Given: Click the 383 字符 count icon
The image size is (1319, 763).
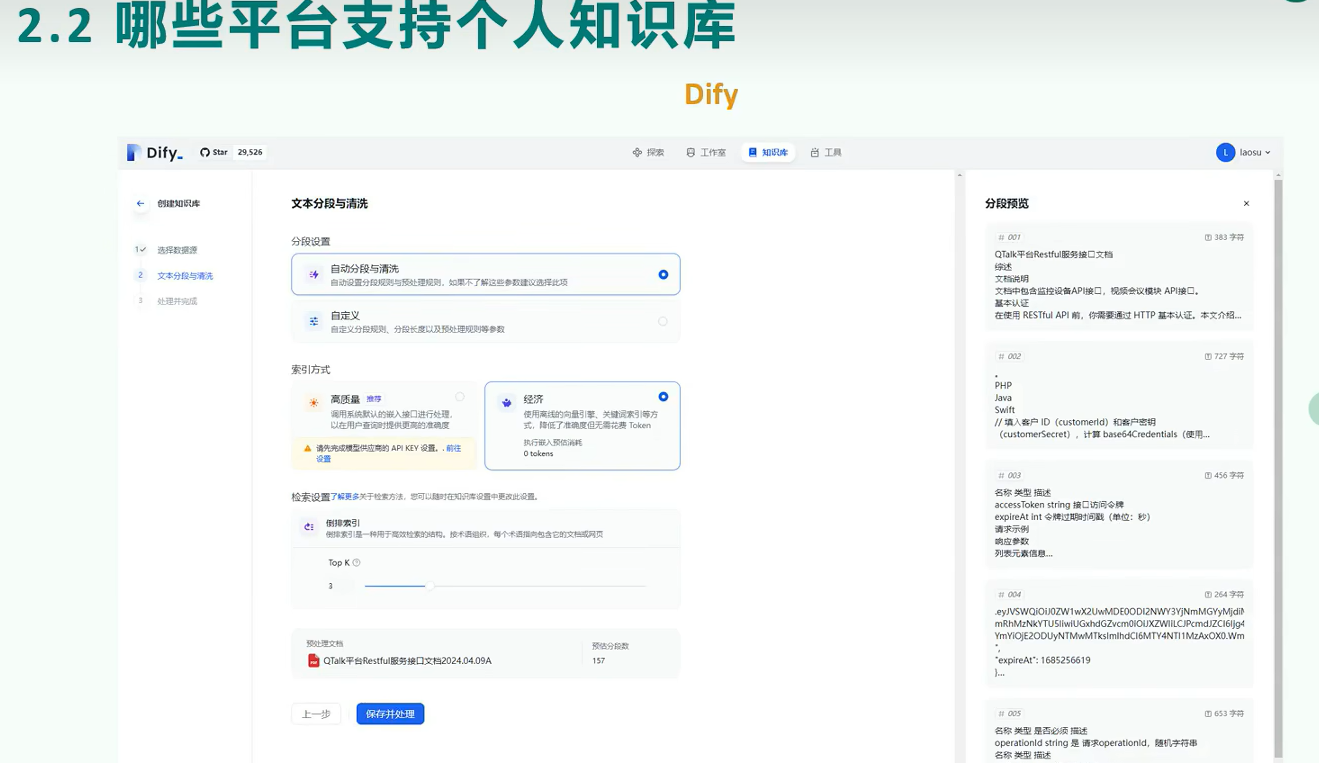Looking at the screenshot, I should point(1208,237).
